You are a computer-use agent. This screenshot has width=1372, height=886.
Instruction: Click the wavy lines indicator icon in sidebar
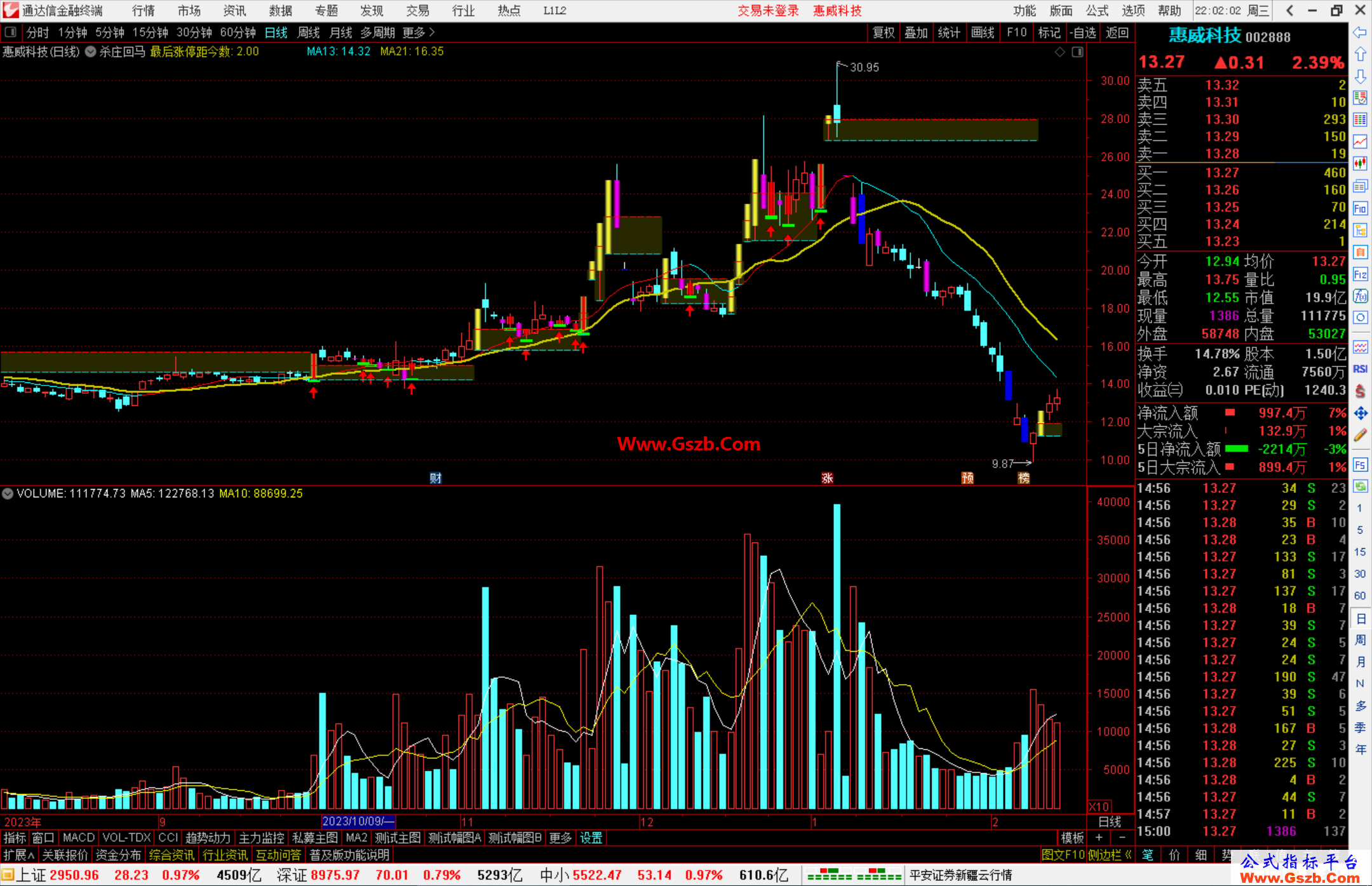click(x=1360, y=347)
